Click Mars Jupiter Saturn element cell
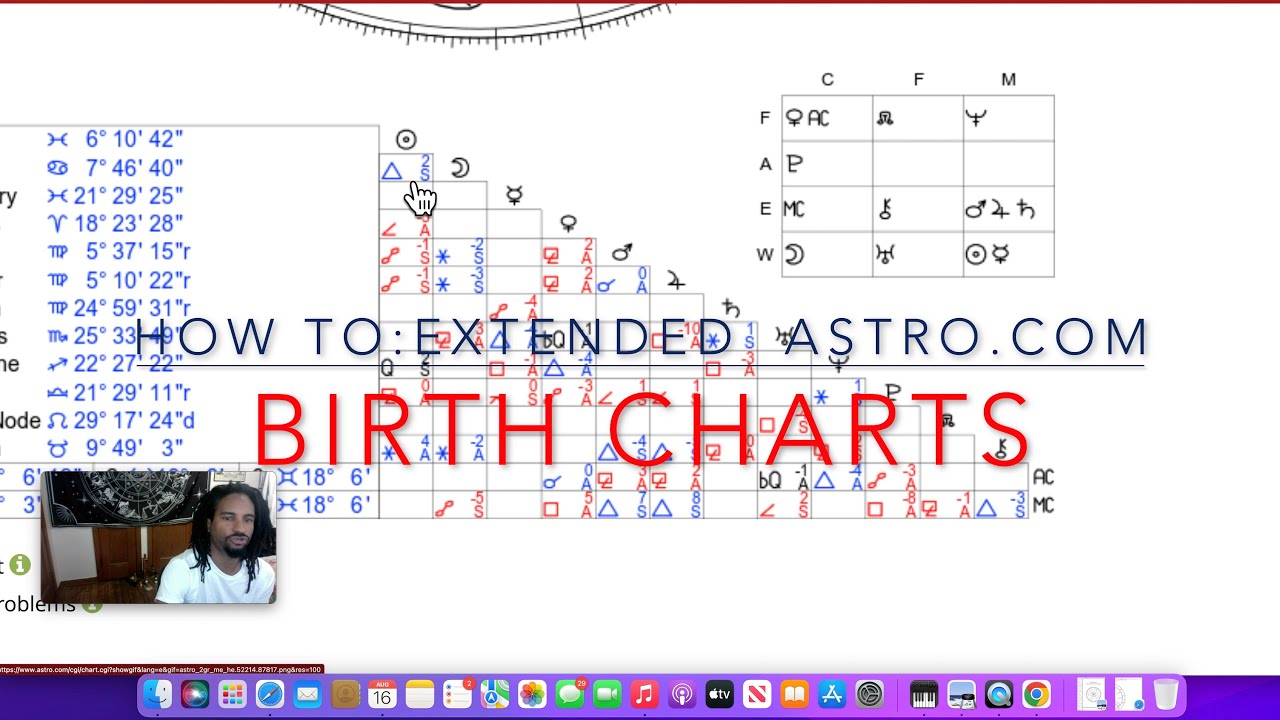 point(1008,210)
